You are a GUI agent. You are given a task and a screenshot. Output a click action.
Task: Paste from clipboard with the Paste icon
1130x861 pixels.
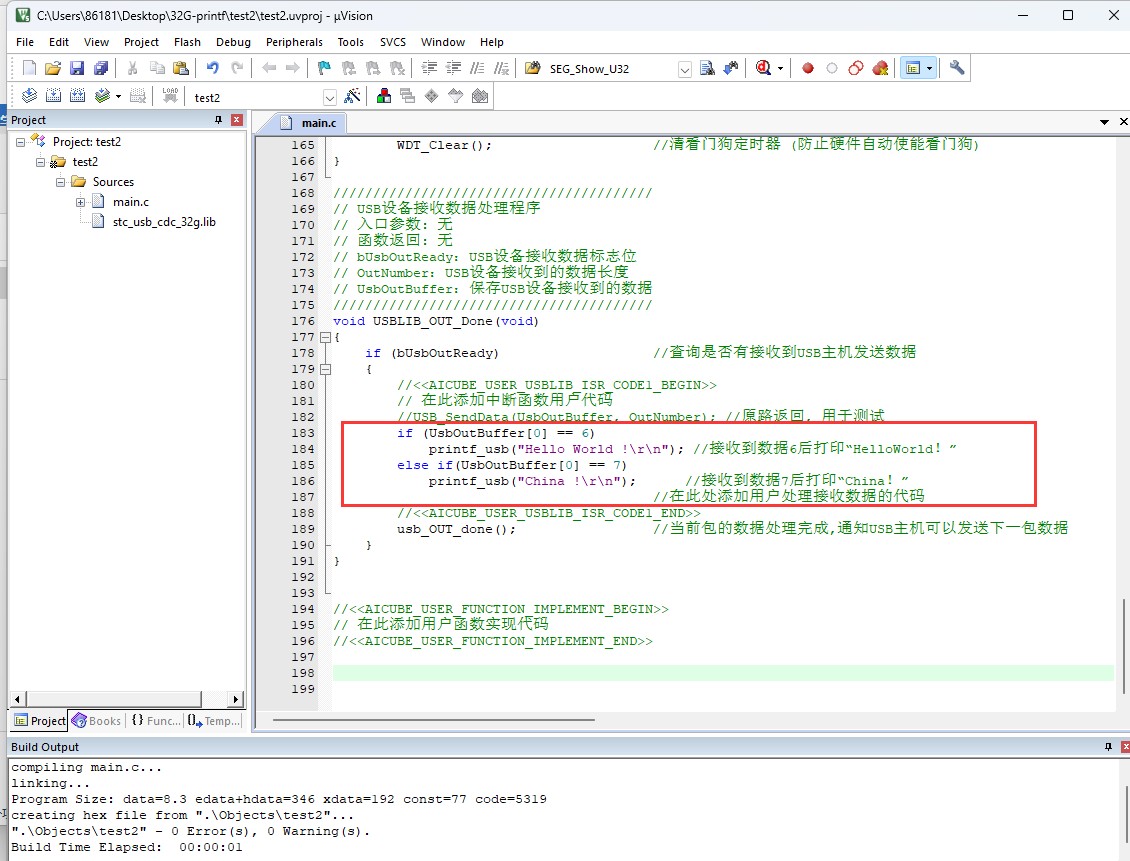181,68
